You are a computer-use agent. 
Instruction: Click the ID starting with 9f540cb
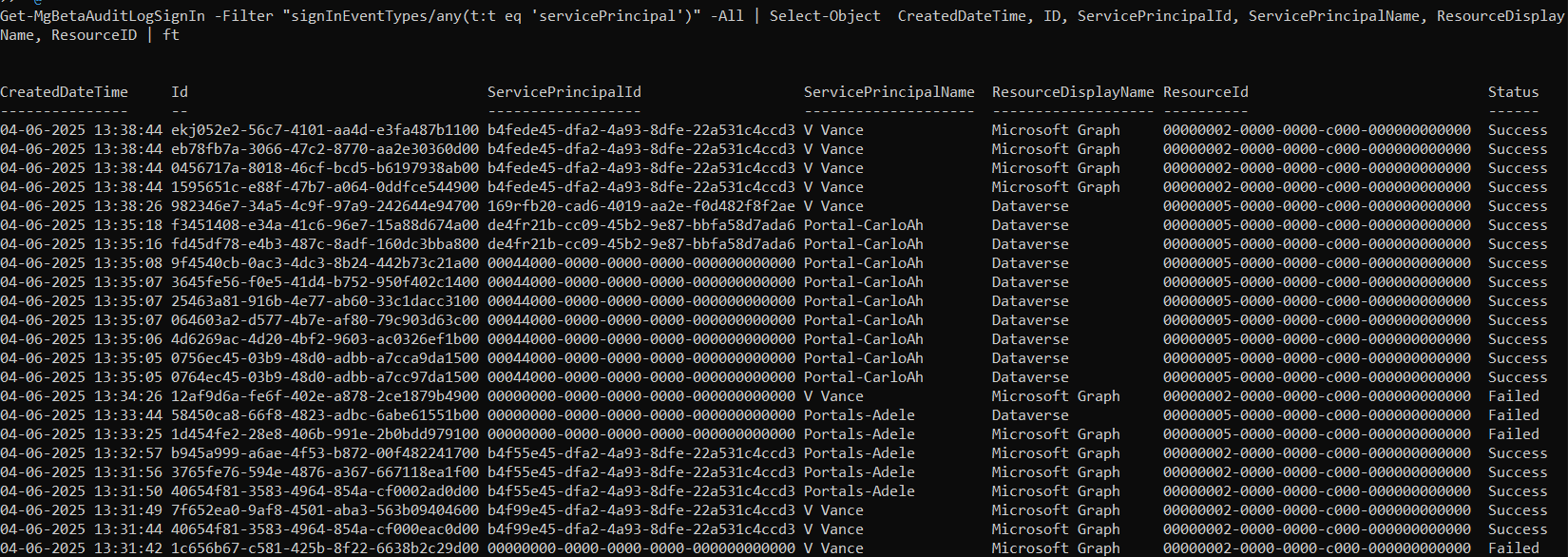[325, 263]
